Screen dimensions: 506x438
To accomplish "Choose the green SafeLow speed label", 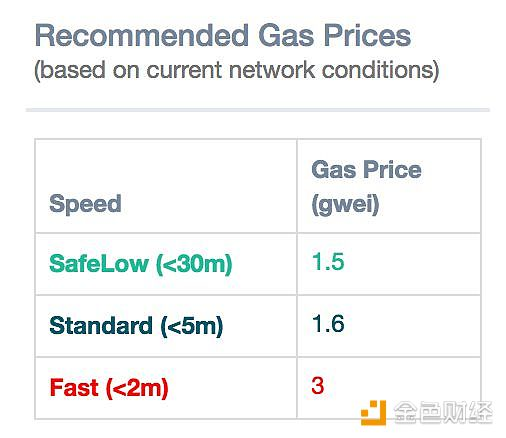I will click(99, 264).
